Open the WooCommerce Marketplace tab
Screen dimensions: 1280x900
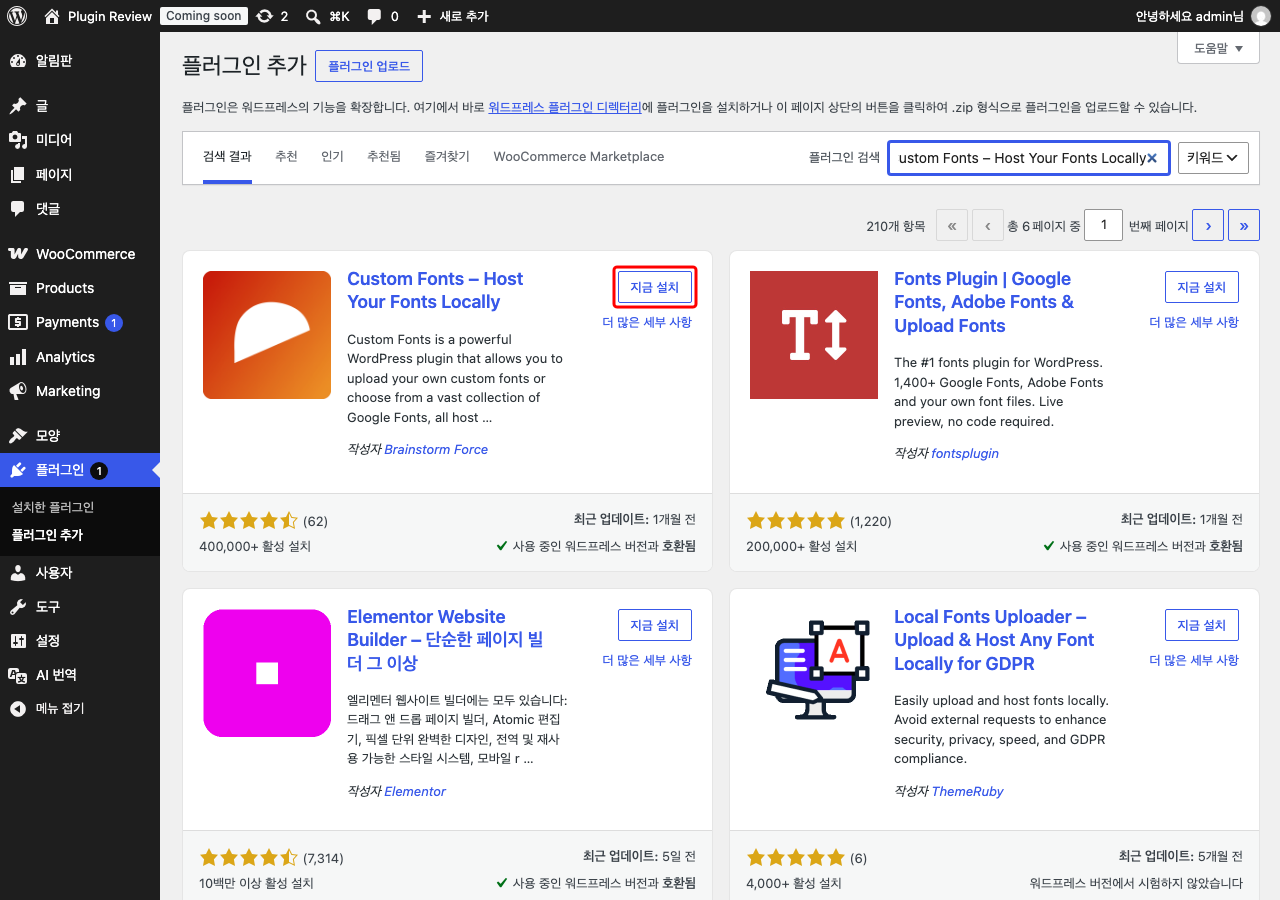tap(579, 157)
